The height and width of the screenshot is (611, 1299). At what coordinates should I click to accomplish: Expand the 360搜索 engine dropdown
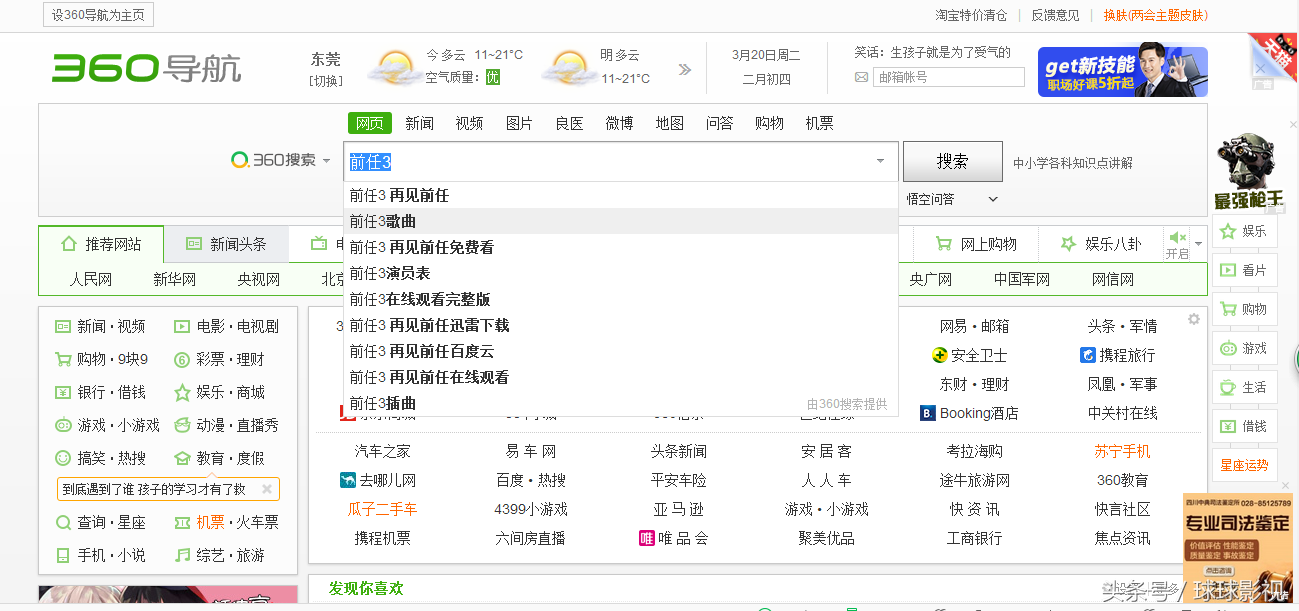click(x=326, y=161)
